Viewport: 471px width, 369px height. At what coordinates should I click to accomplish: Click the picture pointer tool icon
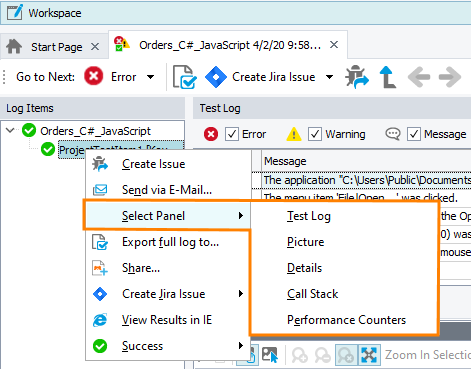pos(270,355)
